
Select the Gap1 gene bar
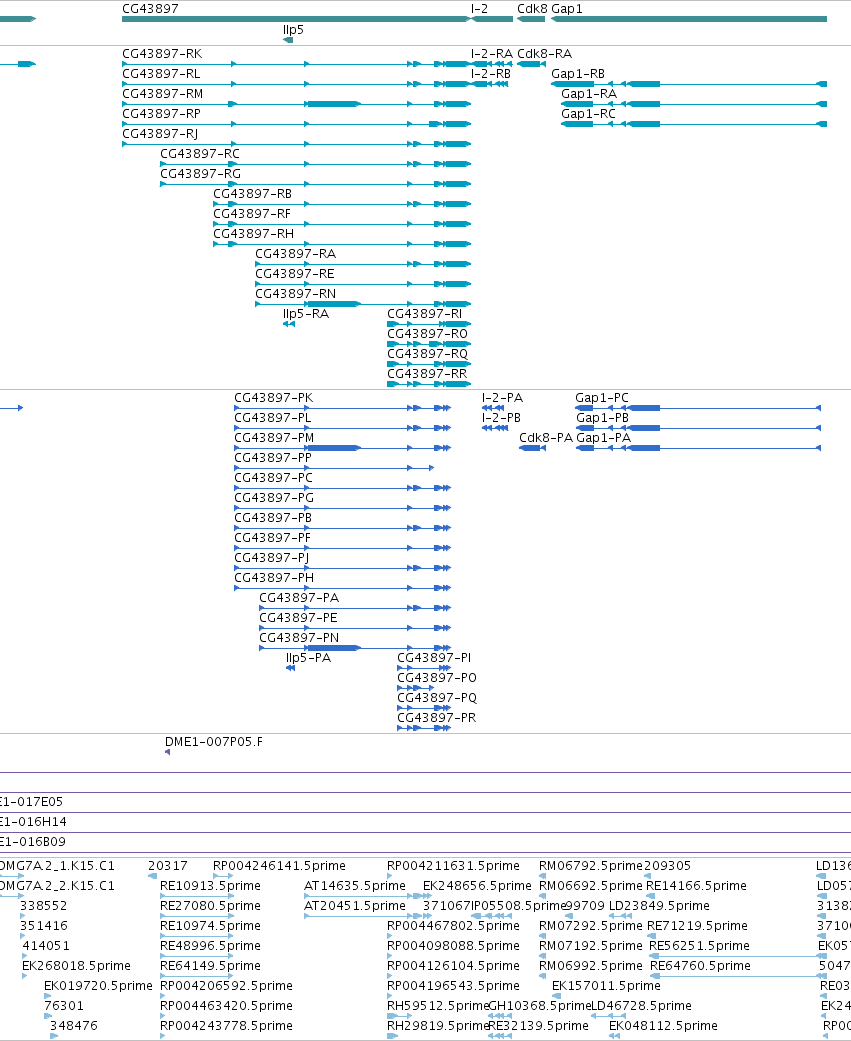pyautogui.click(x=689, y=19)
